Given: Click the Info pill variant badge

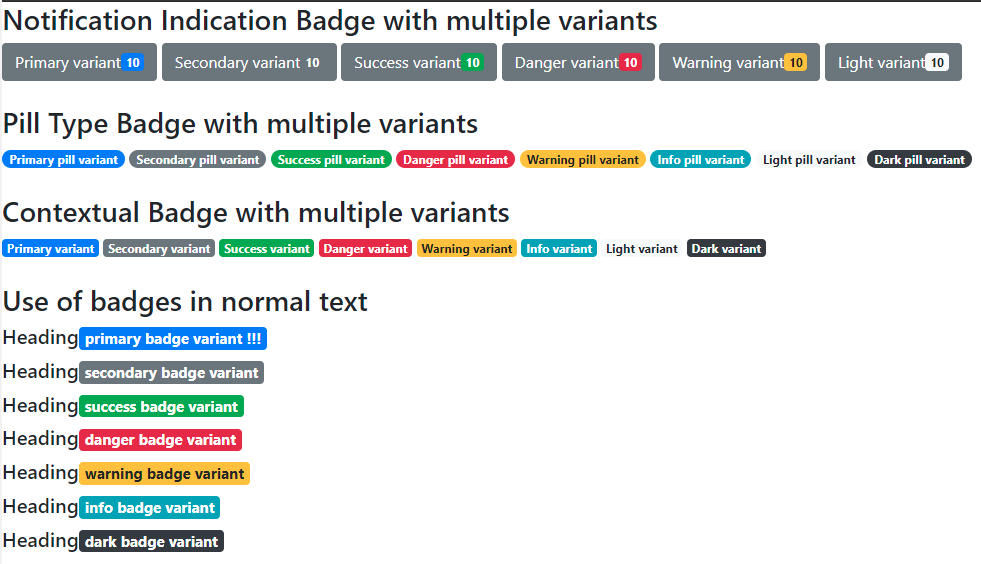Looking at the screenshot, I should pyautogui.click(x=700, y=160).
